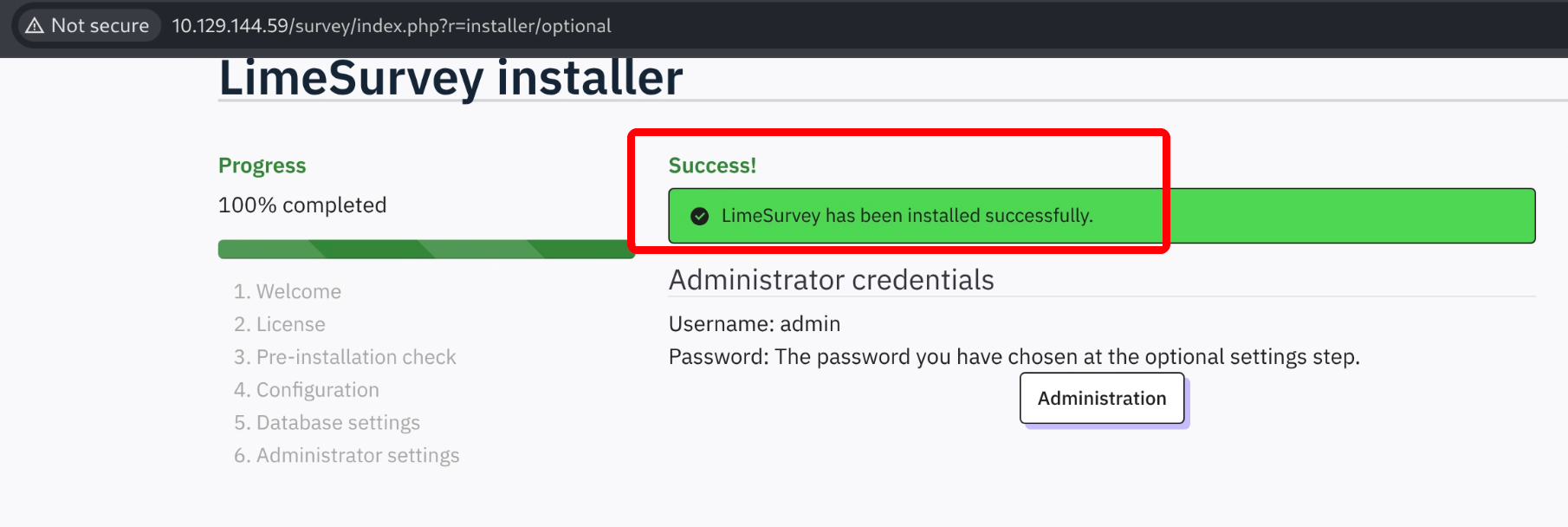The image size is (1568, 527).
Task: Click the LimeSurvey installer heading
Action: [x=450, y=78]
